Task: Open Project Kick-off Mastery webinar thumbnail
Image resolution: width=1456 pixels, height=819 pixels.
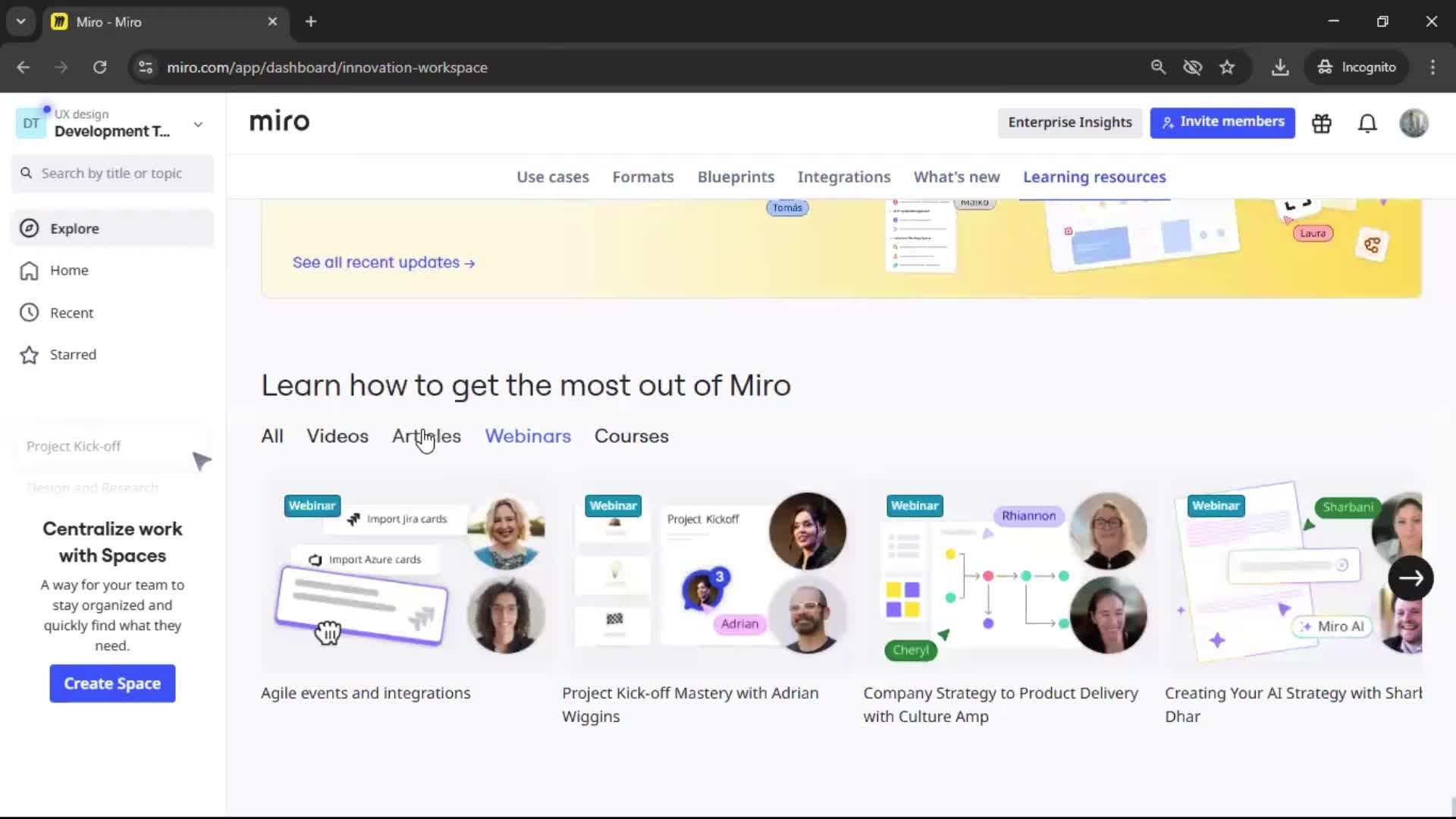Action: [707, 574]
